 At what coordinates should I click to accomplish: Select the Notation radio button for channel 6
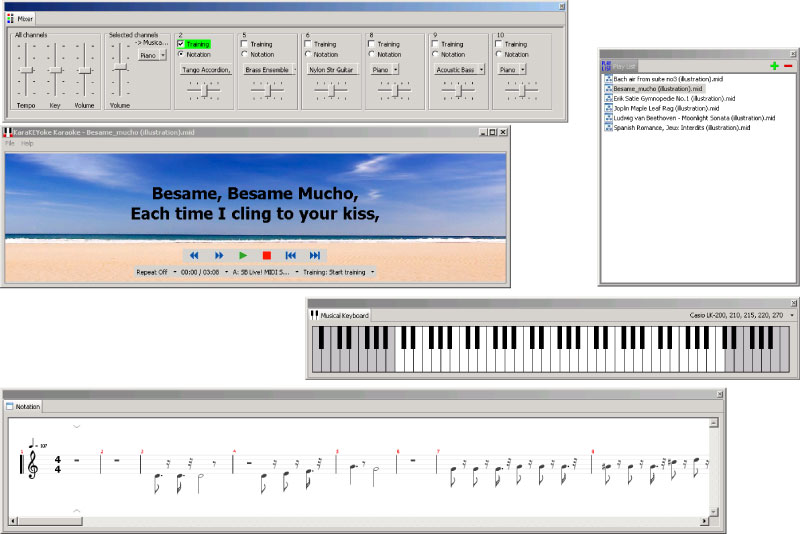pyautogui.click(x=308, y=54)
